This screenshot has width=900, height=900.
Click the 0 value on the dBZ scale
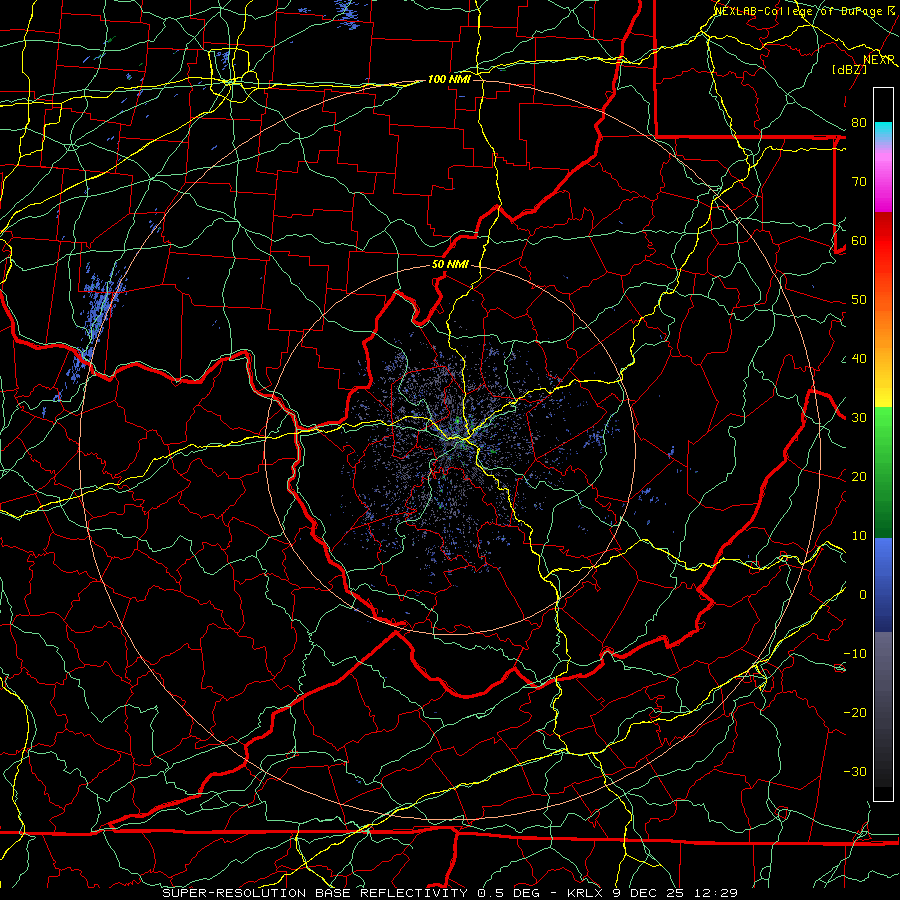point(863,595)
